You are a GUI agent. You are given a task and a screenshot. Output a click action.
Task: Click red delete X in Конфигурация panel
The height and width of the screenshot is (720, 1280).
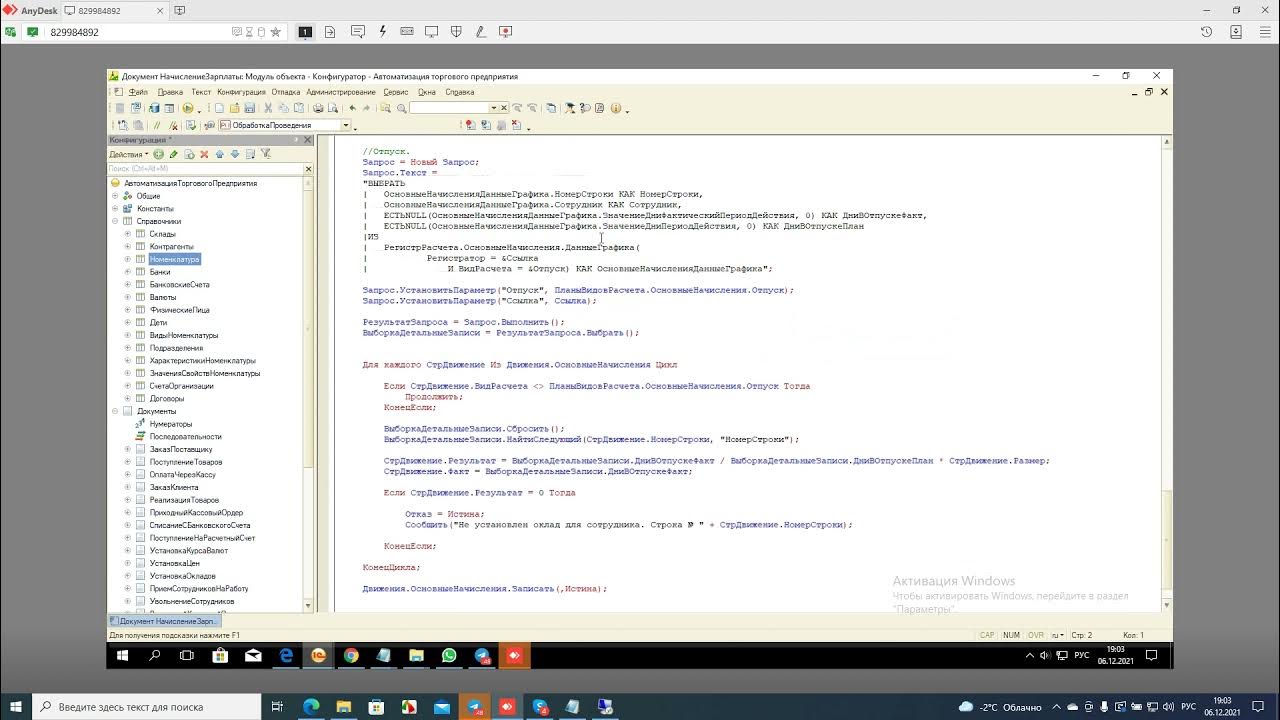[x=204, y=154]
